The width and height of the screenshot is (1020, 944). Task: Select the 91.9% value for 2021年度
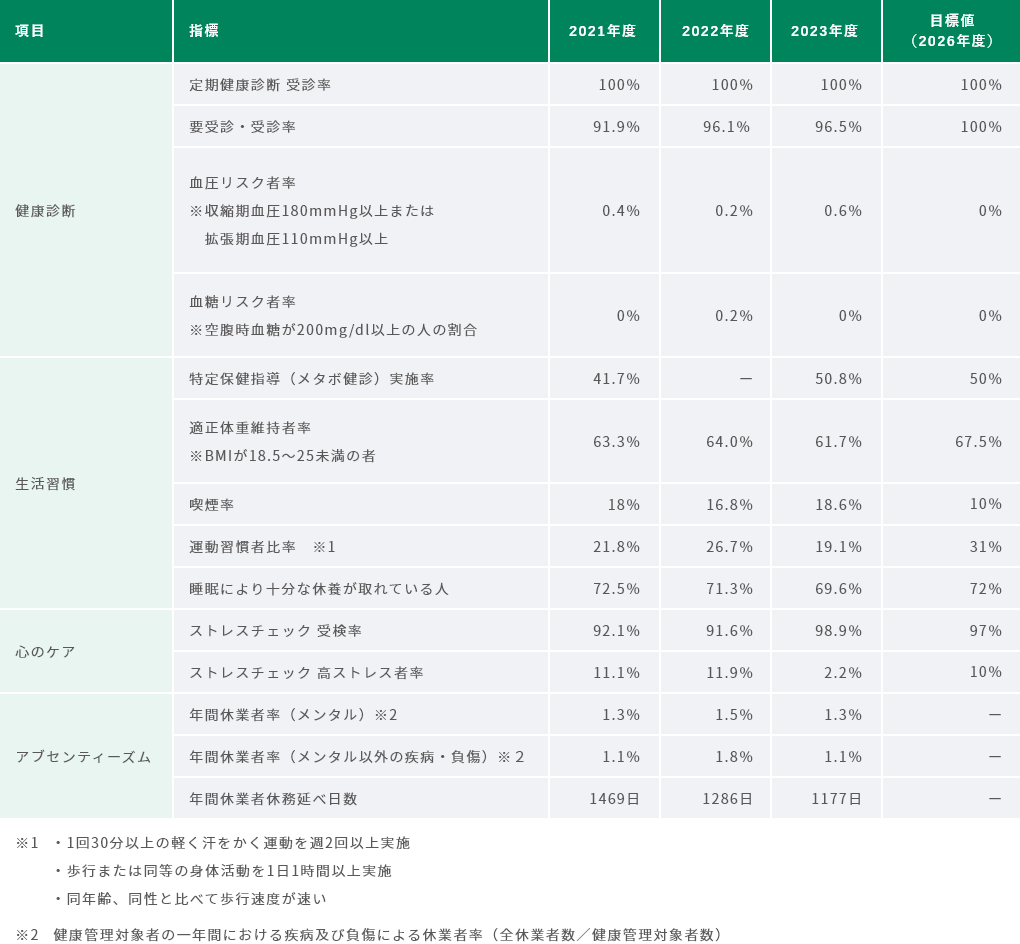616,127
